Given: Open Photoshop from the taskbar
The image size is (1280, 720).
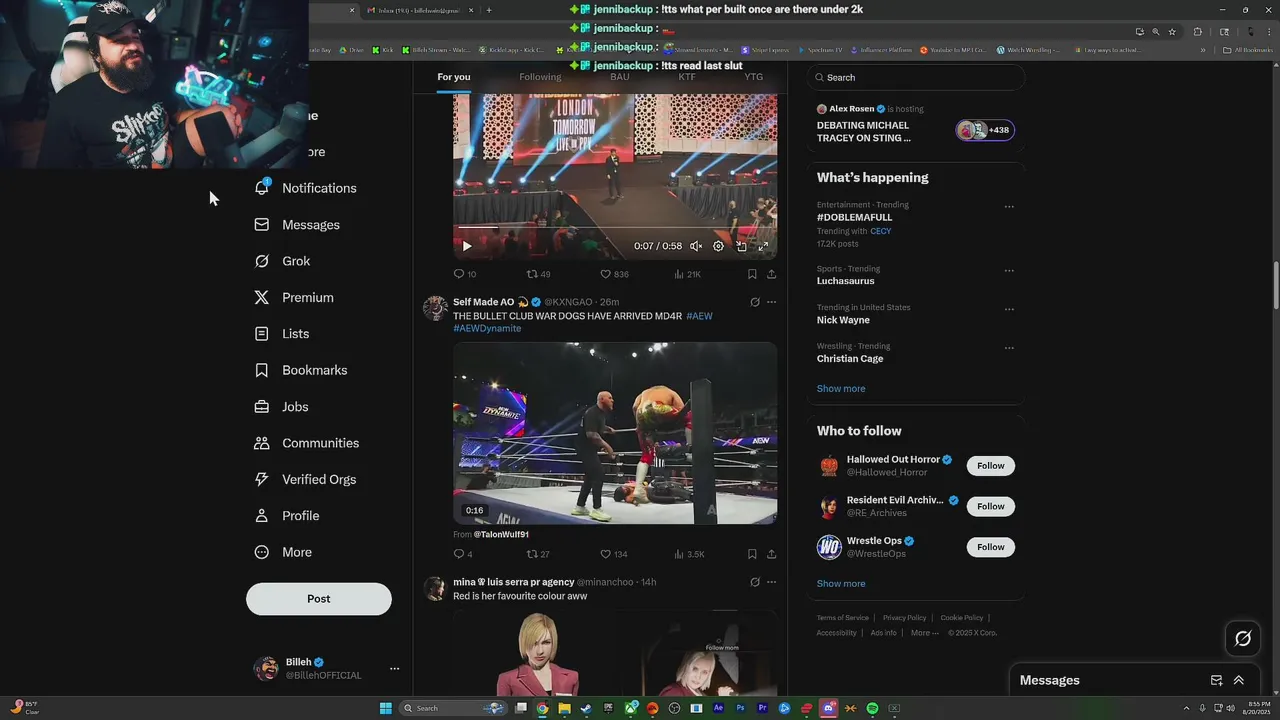Looking at the screenshot, I should 740,708.
